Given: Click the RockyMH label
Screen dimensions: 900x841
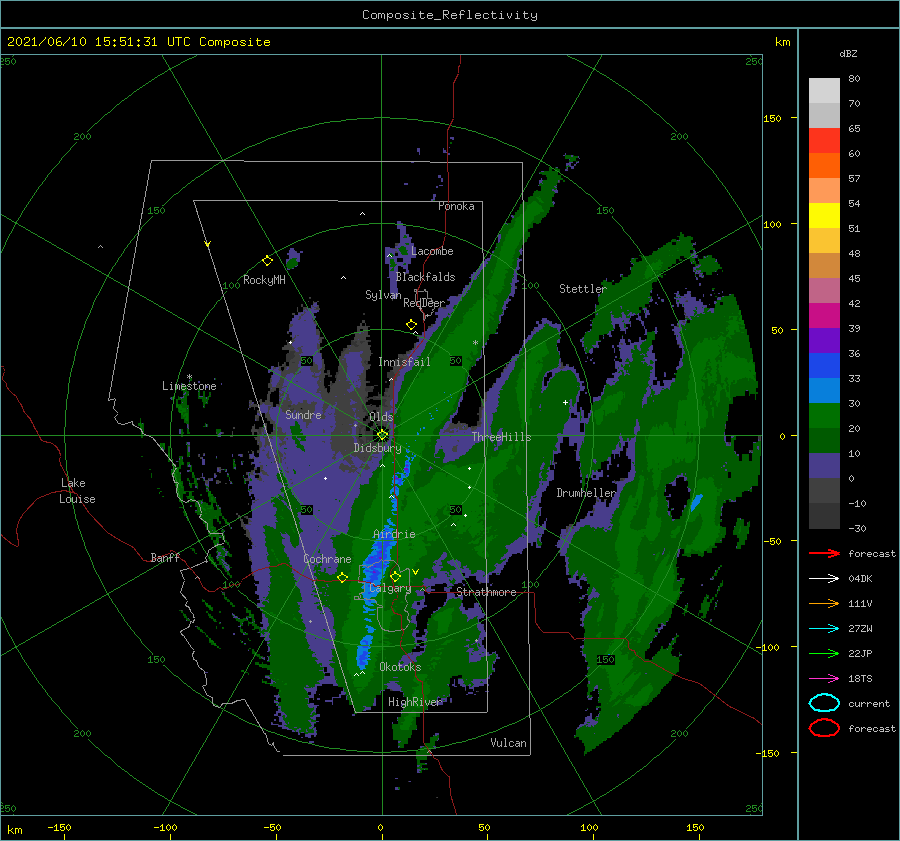Looking at the screenshot, I should (264, 280).
